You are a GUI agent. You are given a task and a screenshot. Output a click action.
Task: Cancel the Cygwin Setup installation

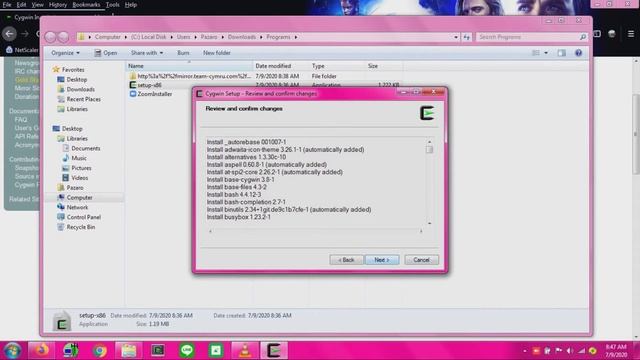tap(421, 260)
